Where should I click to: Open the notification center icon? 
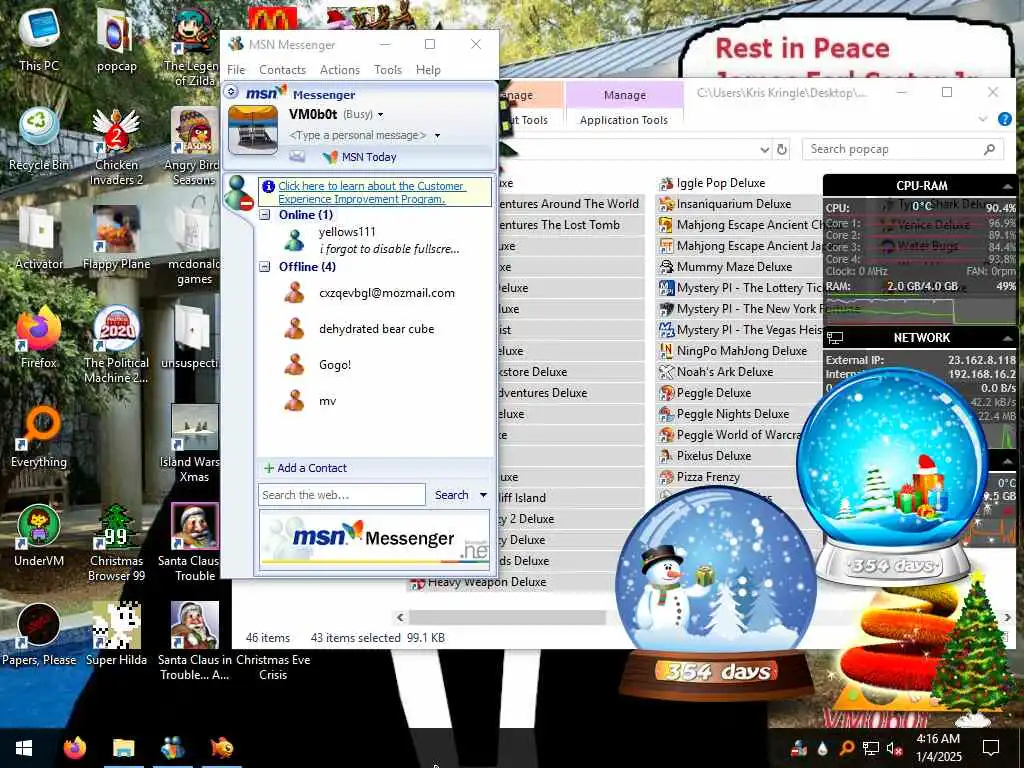click(991, 748)
